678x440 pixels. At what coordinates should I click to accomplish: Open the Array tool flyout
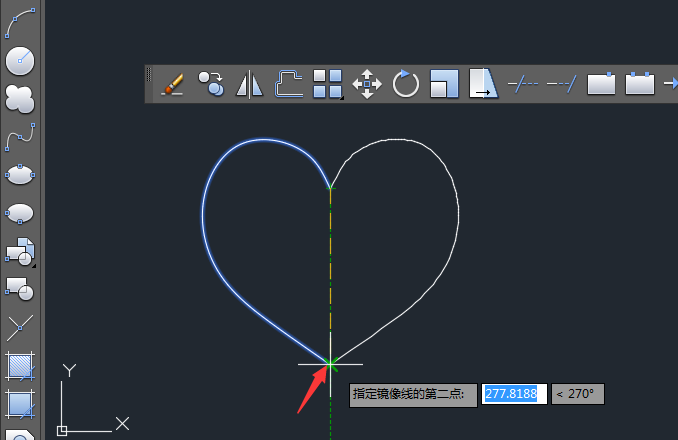pos(328,84)
